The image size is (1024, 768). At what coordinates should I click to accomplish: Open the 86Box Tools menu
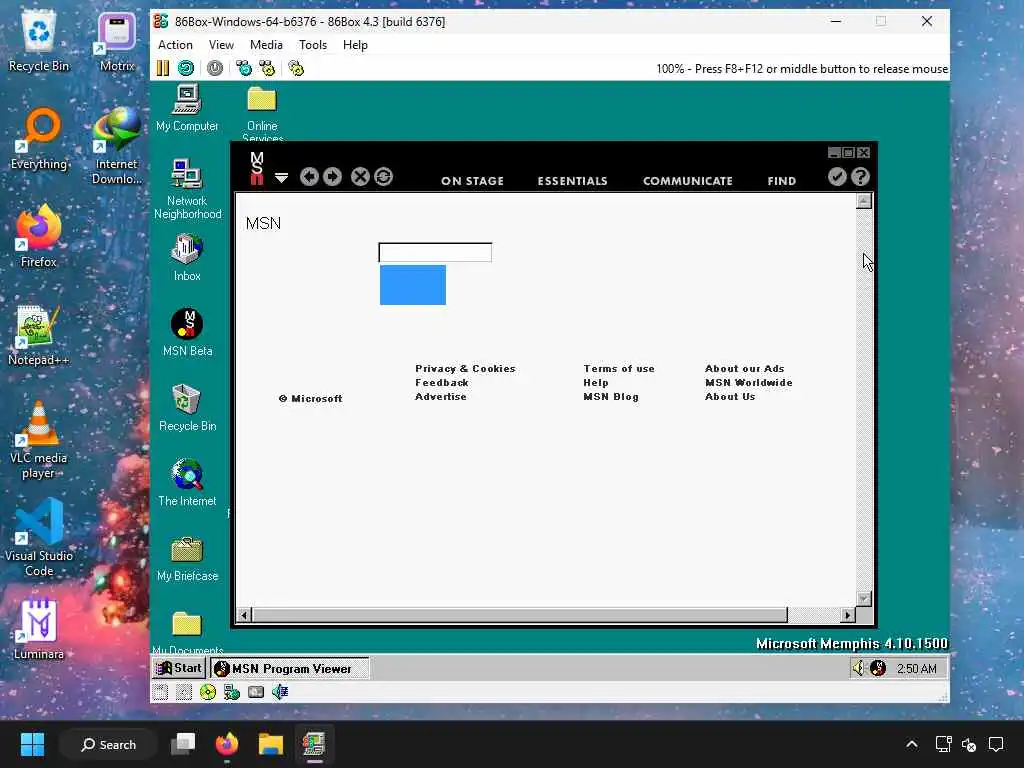pyautogui.click(x=313, y=44)
